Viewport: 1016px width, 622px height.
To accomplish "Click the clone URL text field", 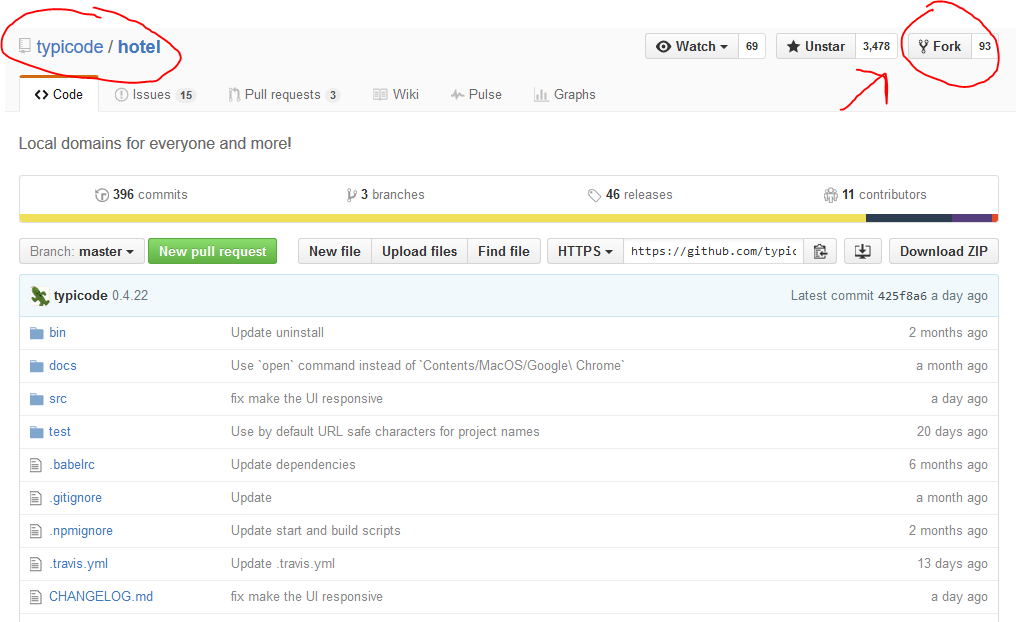I will (713, 251).
